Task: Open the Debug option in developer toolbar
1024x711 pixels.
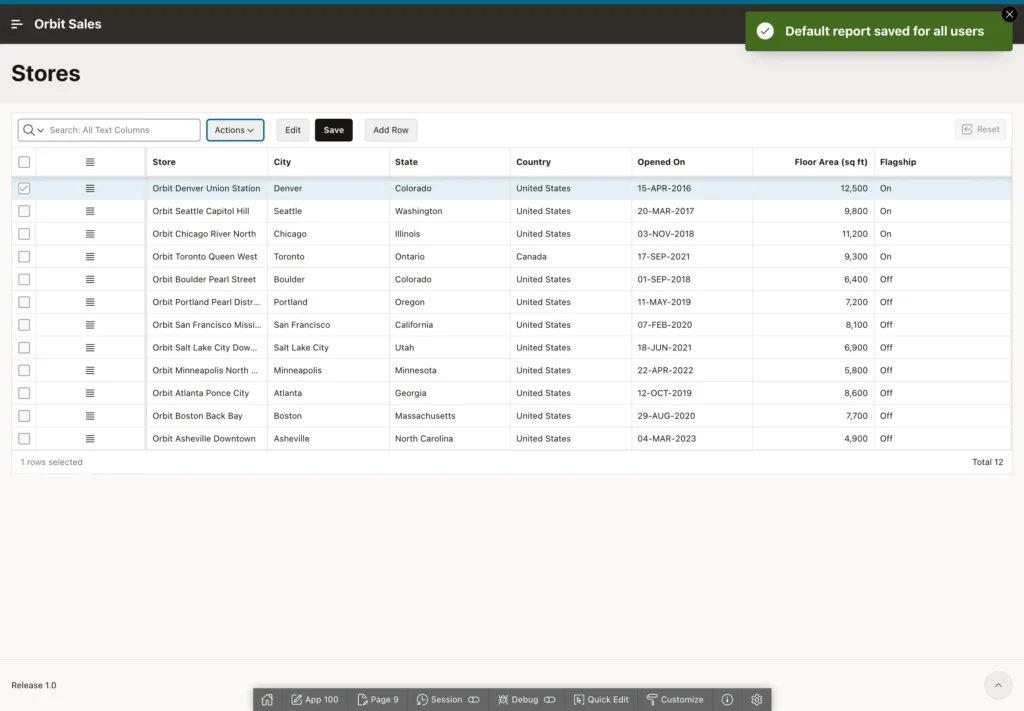Action: pyautogui.click(x=526, y=699)
